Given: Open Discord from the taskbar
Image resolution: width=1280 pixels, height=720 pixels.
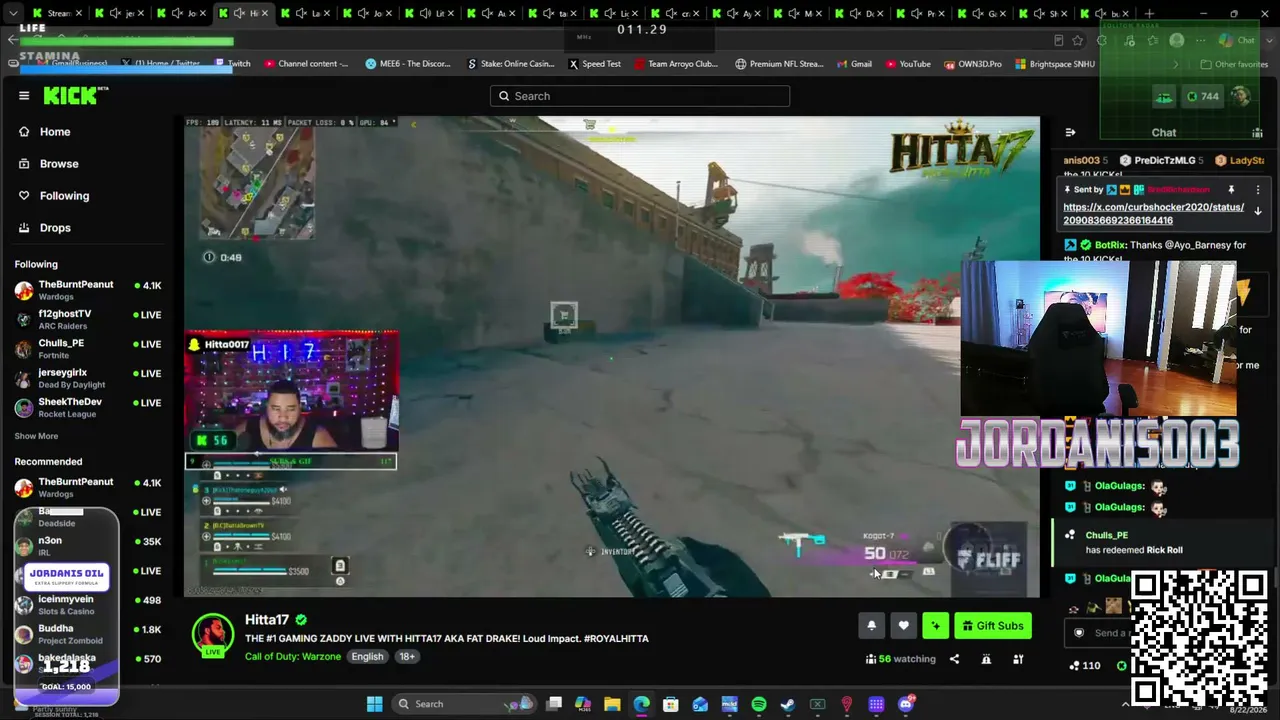Looking at the screenshot, I should tap(905, 704).
